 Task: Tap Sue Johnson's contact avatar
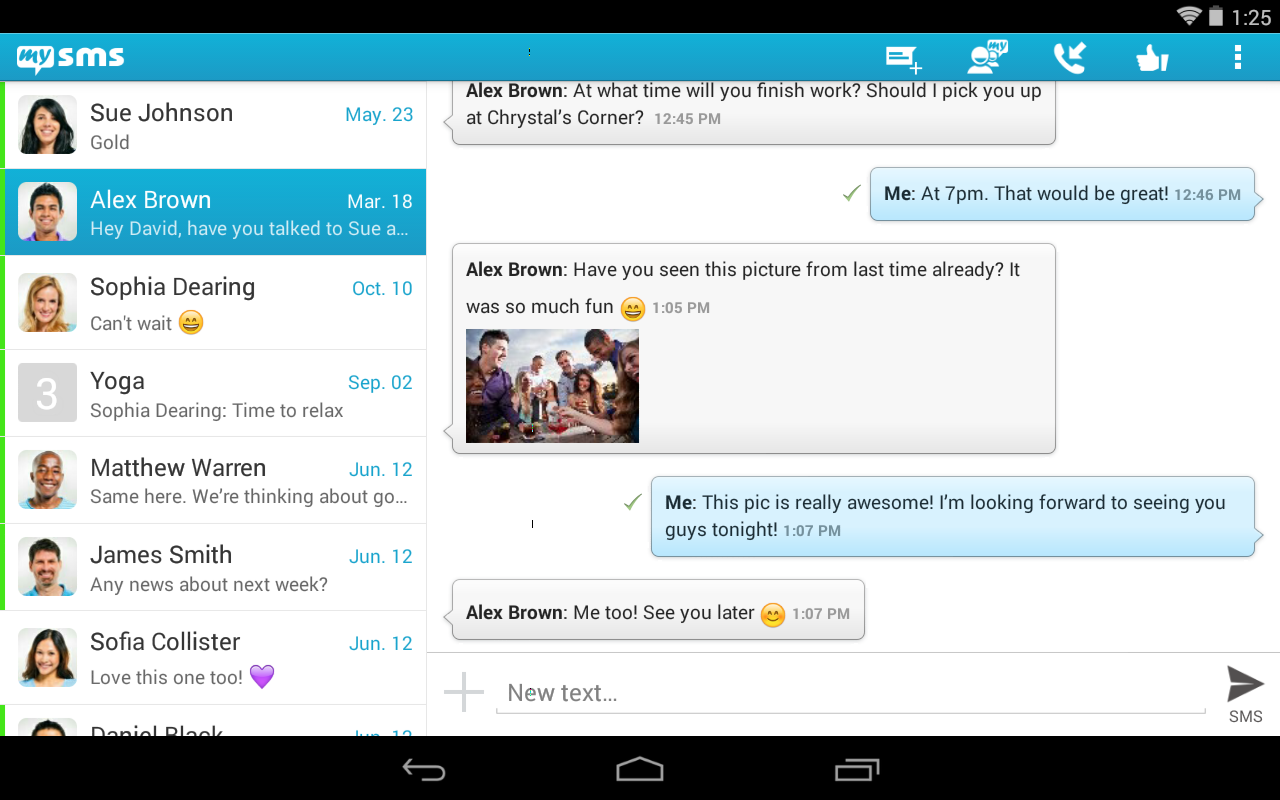tap(47, 124)
